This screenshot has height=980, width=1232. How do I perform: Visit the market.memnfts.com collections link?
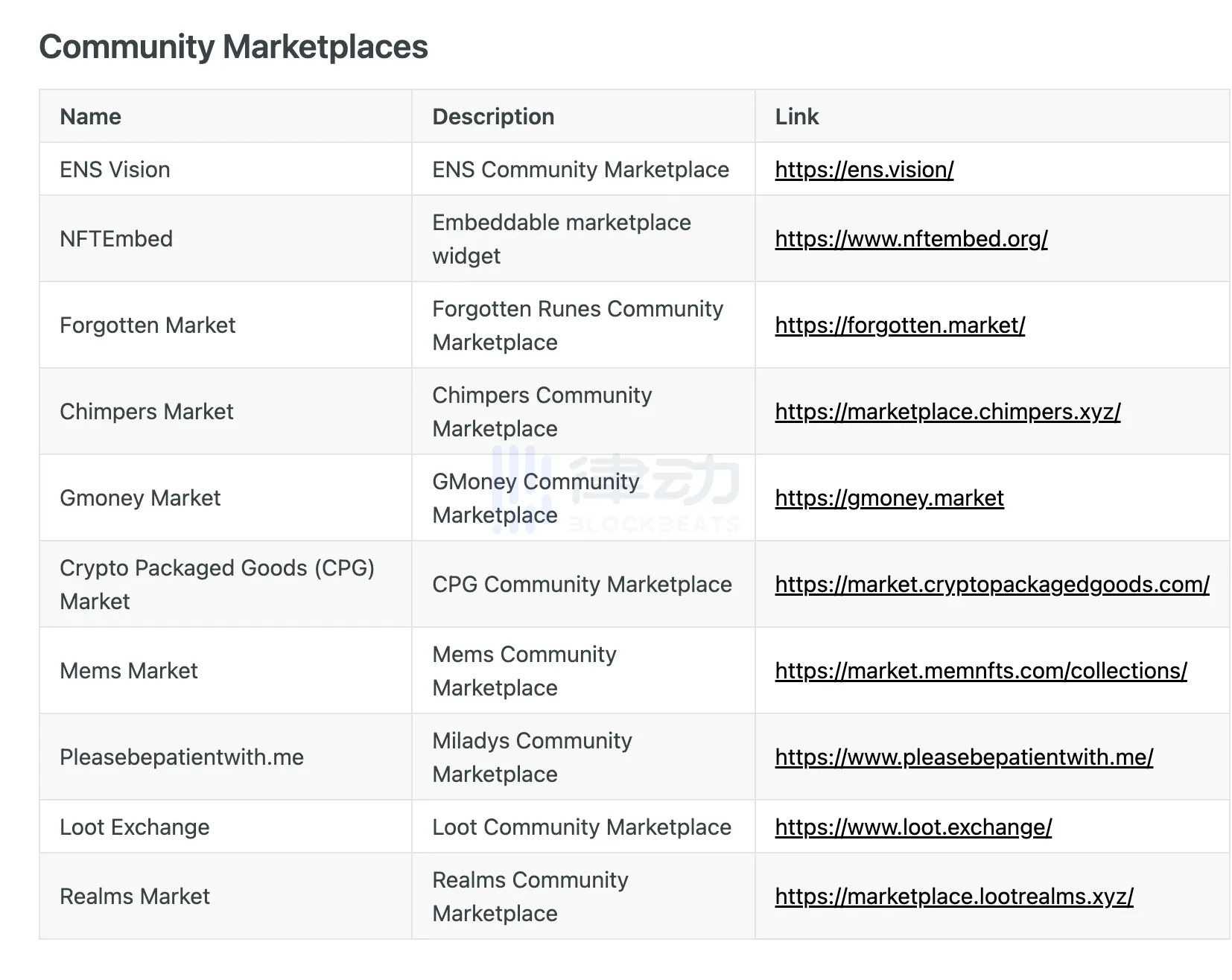(x=980, y=671)
